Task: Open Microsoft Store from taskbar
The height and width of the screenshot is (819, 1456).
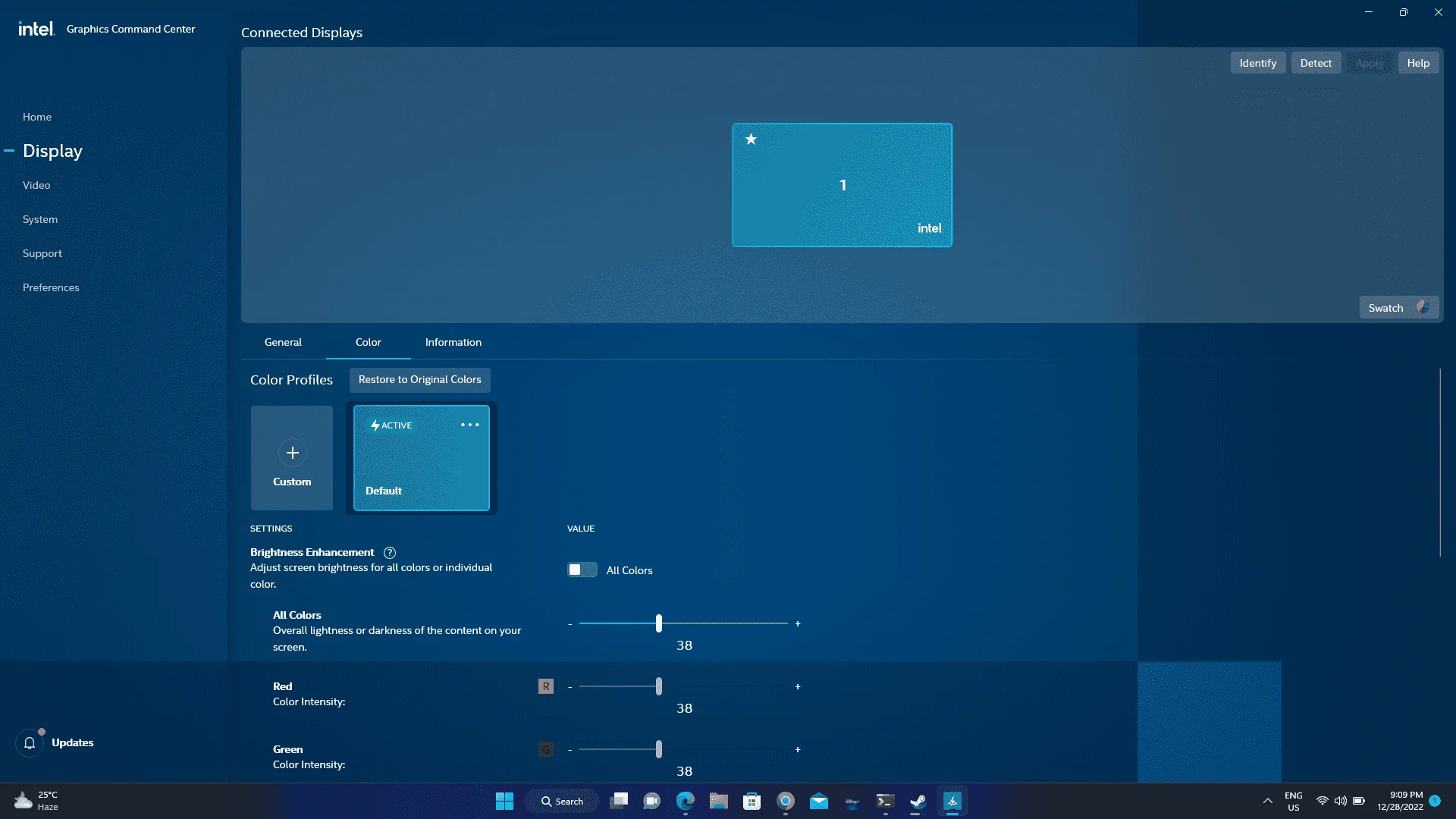Action: click(x=752, y=801)
